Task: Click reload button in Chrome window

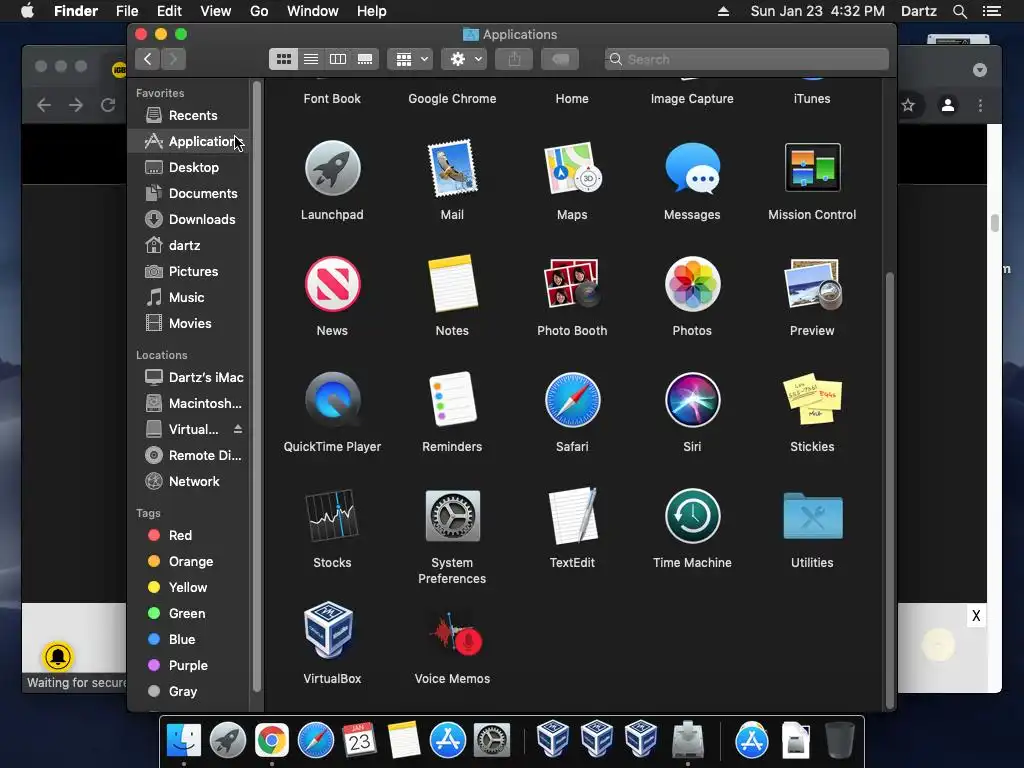Action: pyautogui.click(x=108, y=105)
